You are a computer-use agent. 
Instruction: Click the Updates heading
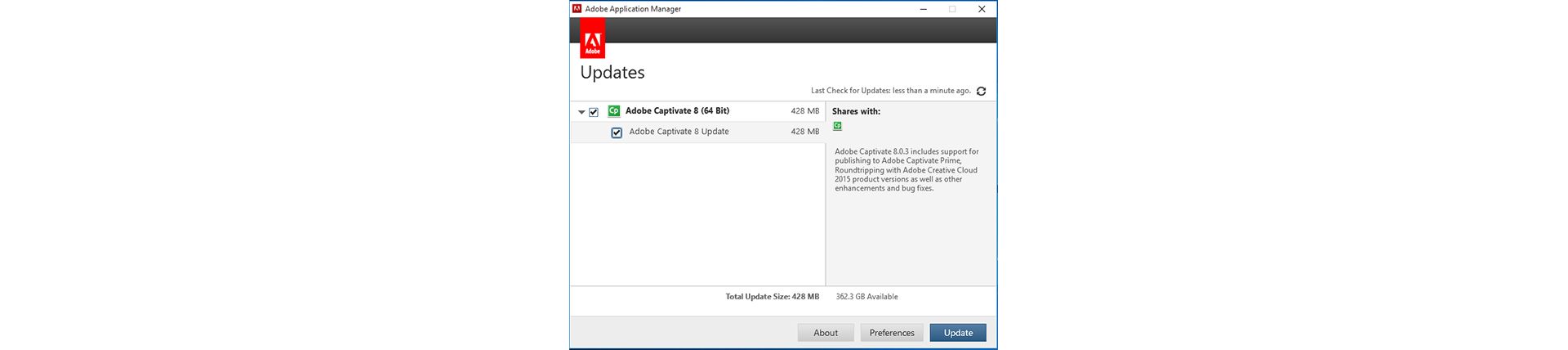612,73
